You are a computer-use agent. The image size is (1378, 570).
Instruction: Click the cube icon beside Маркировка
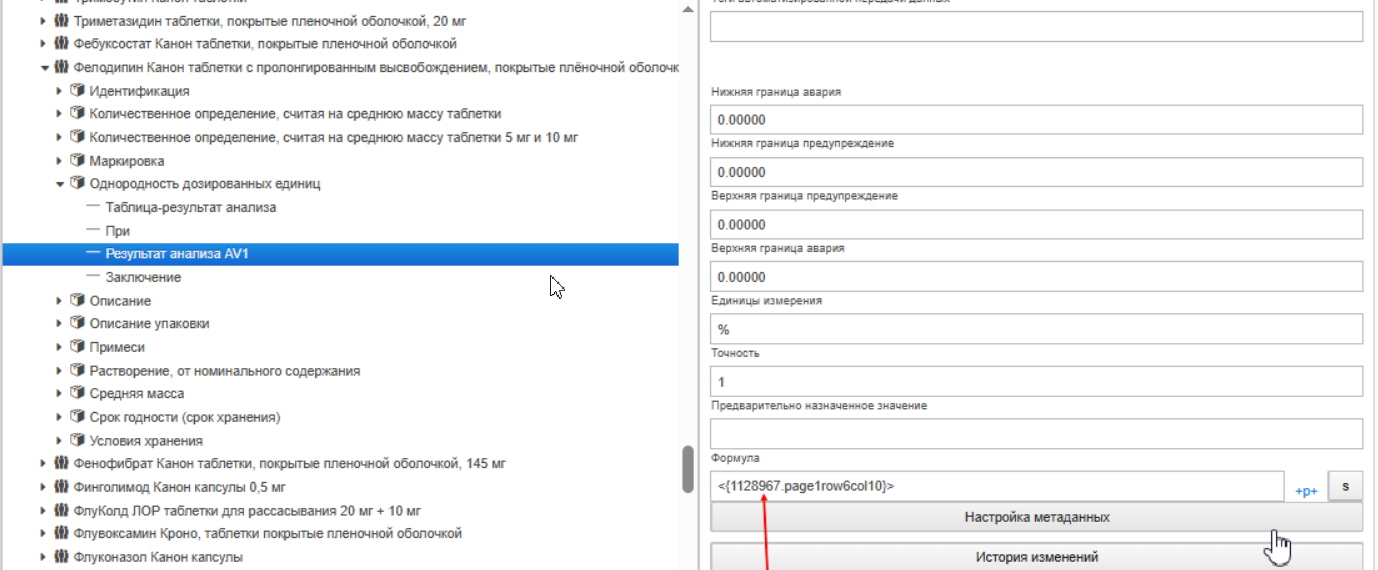point(77,161)
